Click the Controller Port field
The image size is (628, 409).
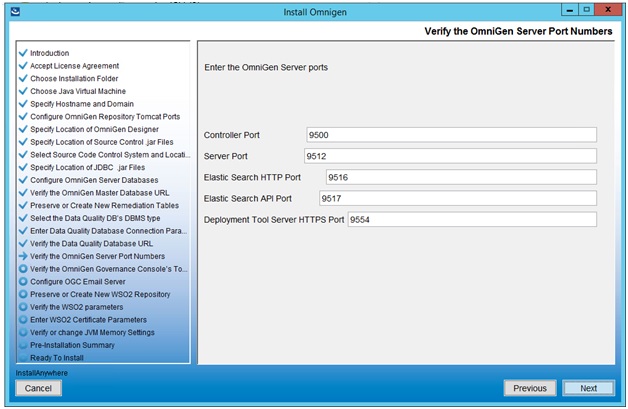(451, 135)
